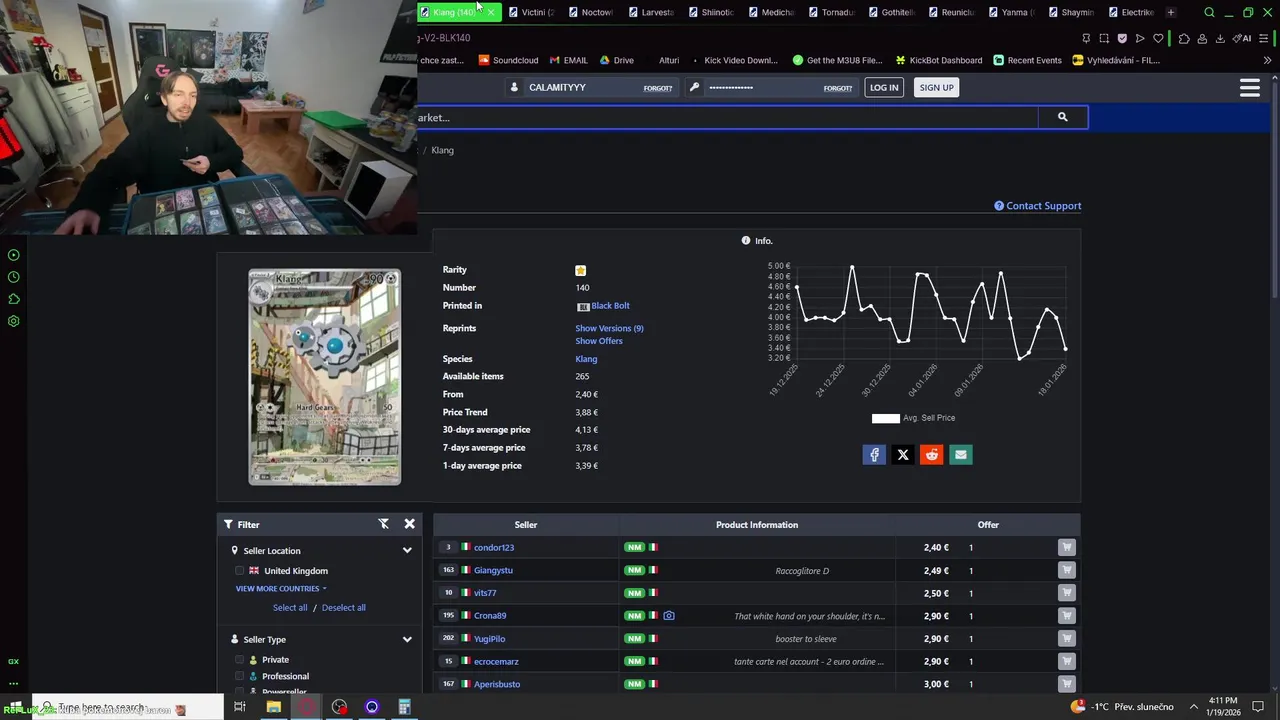This screenshot has width=1280, height=720.
Task: Click the heart icon in the browser toolbar
Action: click(x=1158, y=38)
